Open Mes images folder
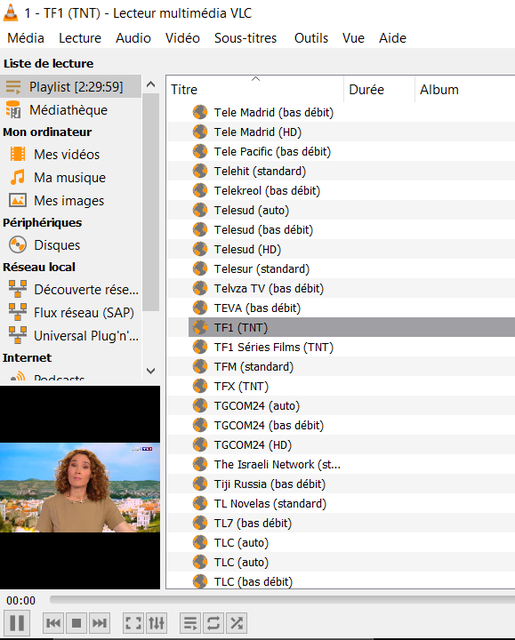Image resolution: width=515 pixels, height=640 pixels. pos(71,200)
